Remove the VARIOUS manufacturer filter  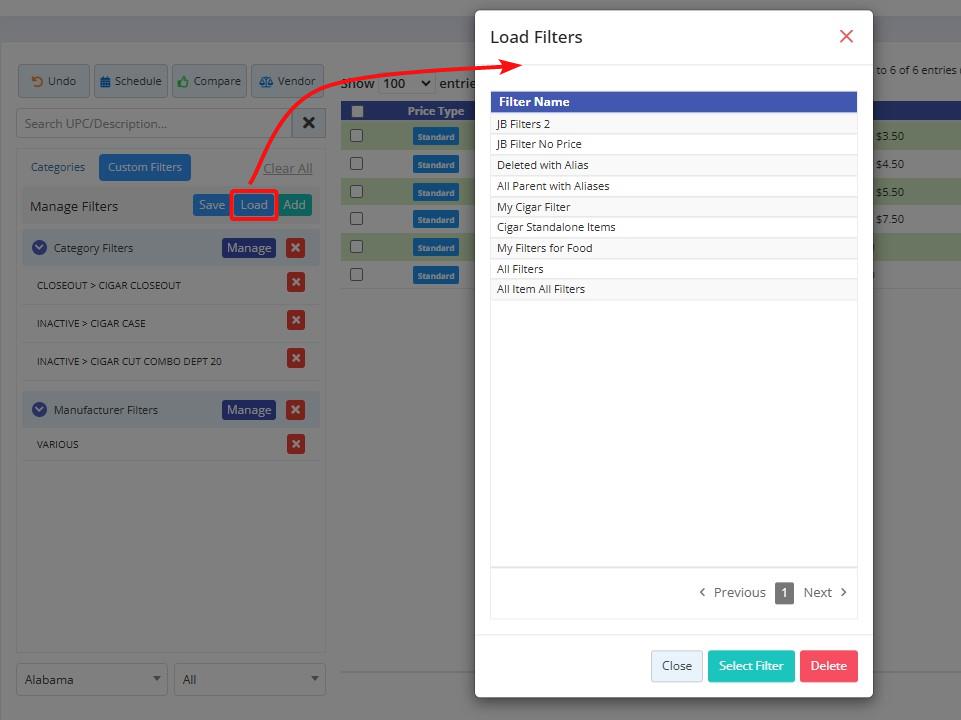click(295, 444)
